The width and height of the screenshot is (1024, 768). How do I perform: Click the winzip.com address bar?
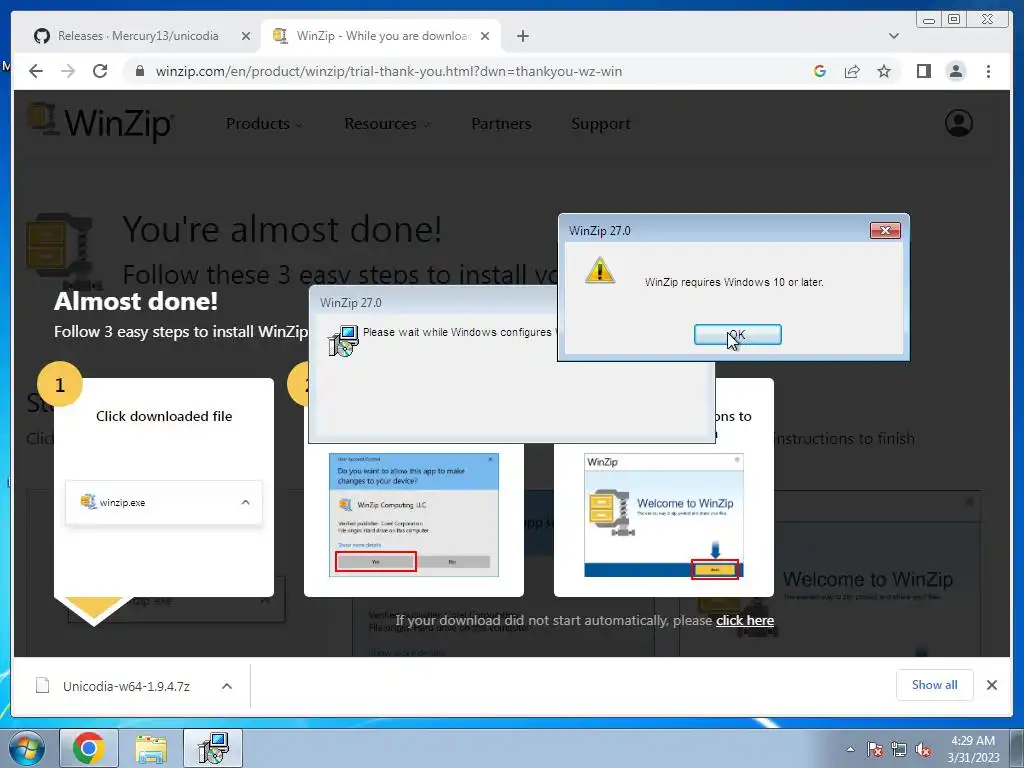click(x=389, y=71)
